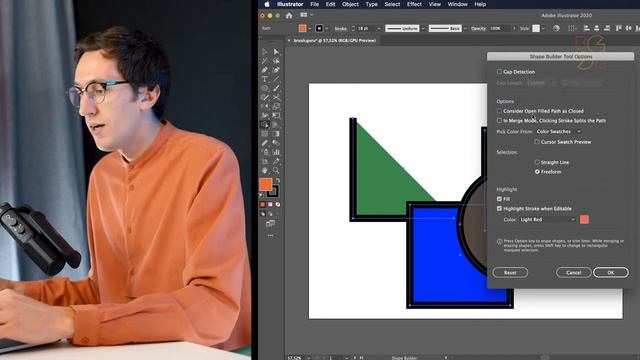The width and height of the screenshot is (640, 360).
Task: Open stroke weight 18 pt dropdown
Action: (379, 28)
